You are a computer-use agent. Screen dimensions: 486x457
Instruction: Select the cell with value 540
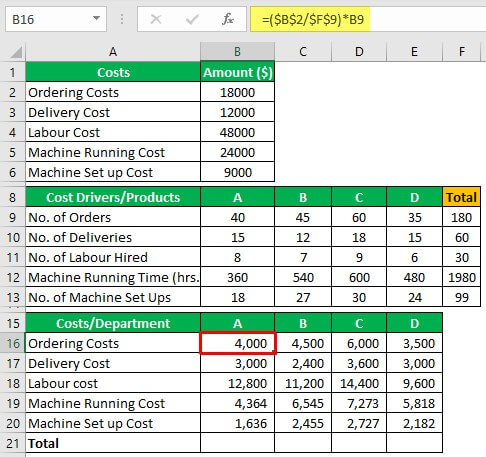[303, 277]
